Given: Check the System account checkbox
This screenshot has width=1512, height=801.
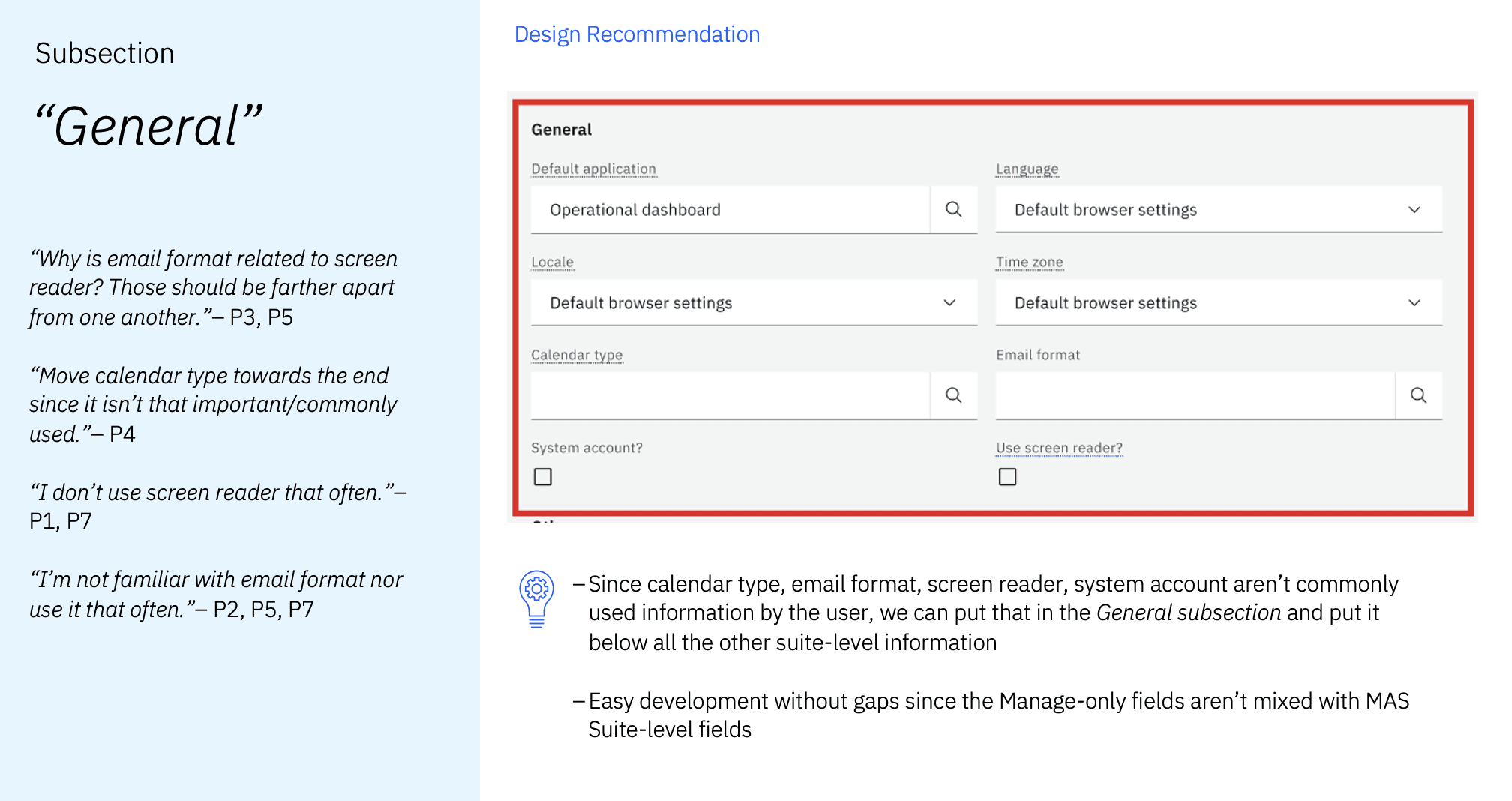Looking at the screenshot, I should click(543, 477).
